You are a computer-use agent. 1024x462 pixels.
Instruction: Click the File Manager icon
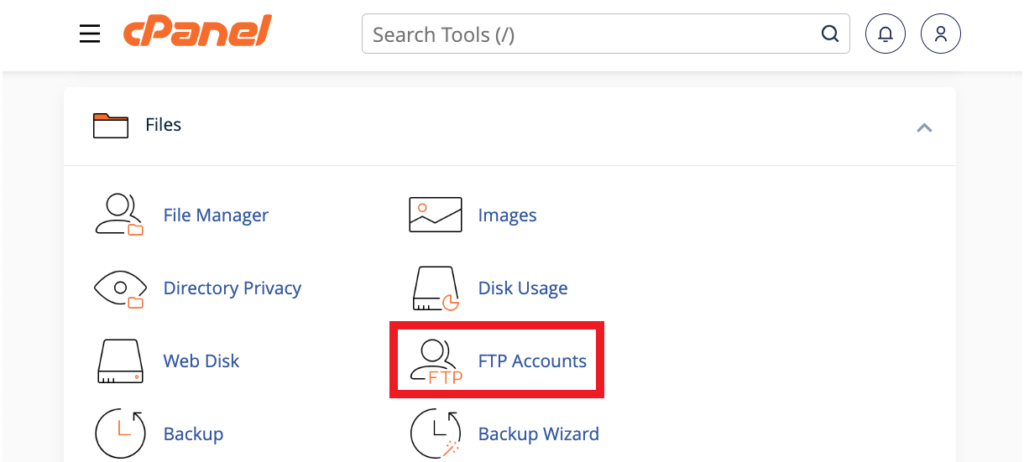tap(119, 214)
